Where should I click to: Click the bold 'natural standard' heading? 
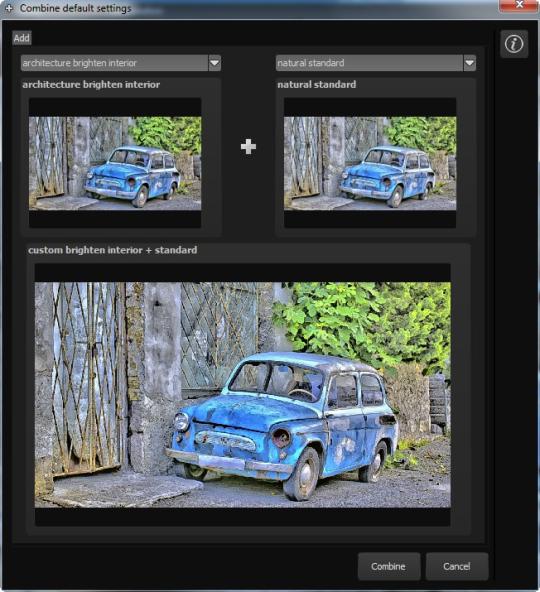click(x=316, y=85)
